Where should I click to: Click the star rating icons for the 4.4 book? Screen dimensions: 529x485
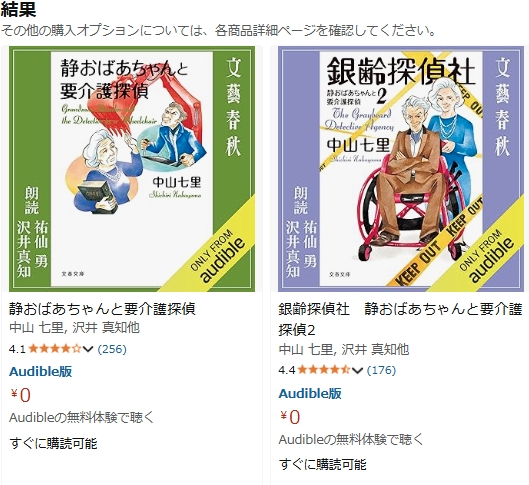click(x=324, y=370)
